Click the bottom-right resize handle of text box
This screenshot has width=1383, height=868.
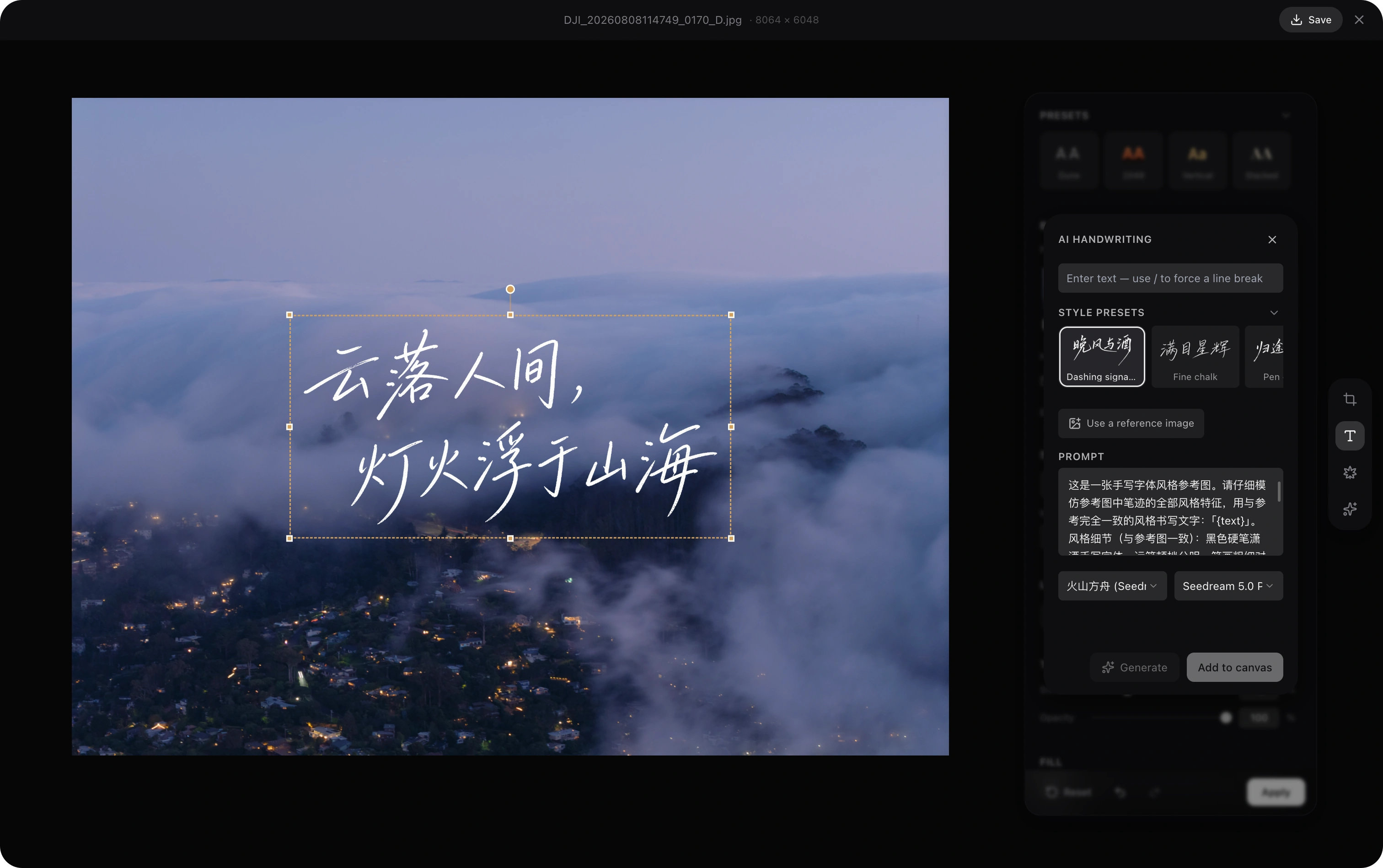(731, 538)
